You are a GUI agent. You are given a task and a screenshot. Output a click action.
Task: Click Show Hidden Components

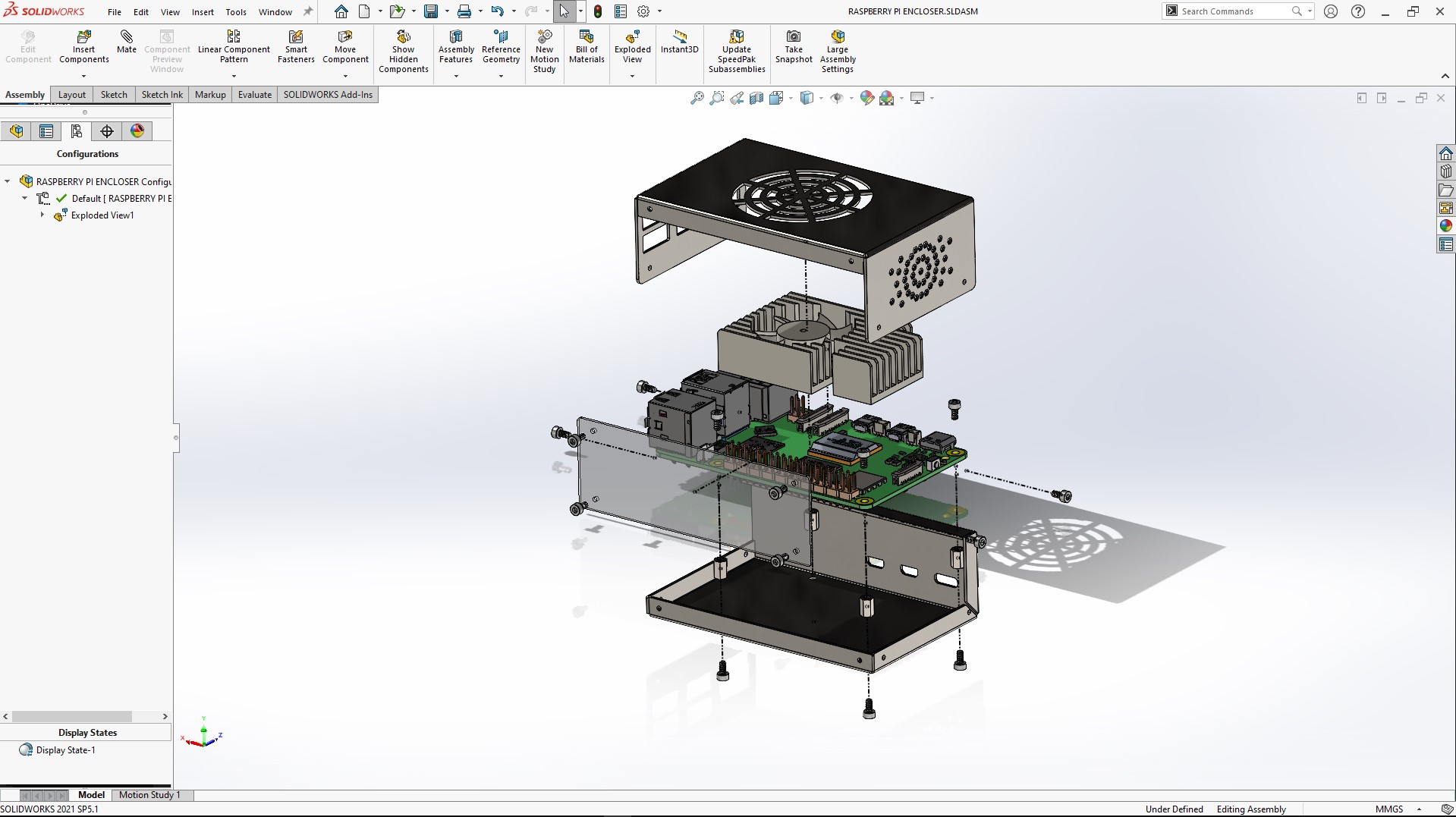[404, 52]
